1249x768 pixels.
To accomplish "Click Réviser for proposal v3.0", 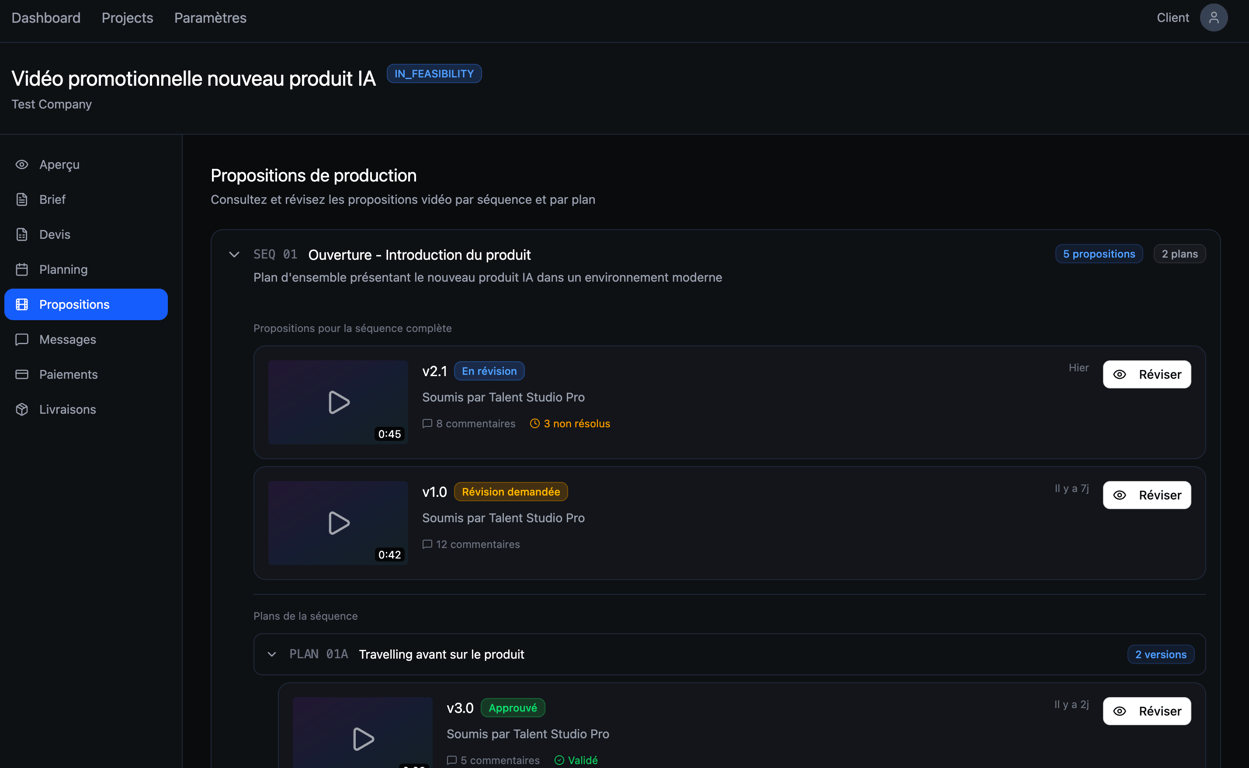I will pos(1147,711).
